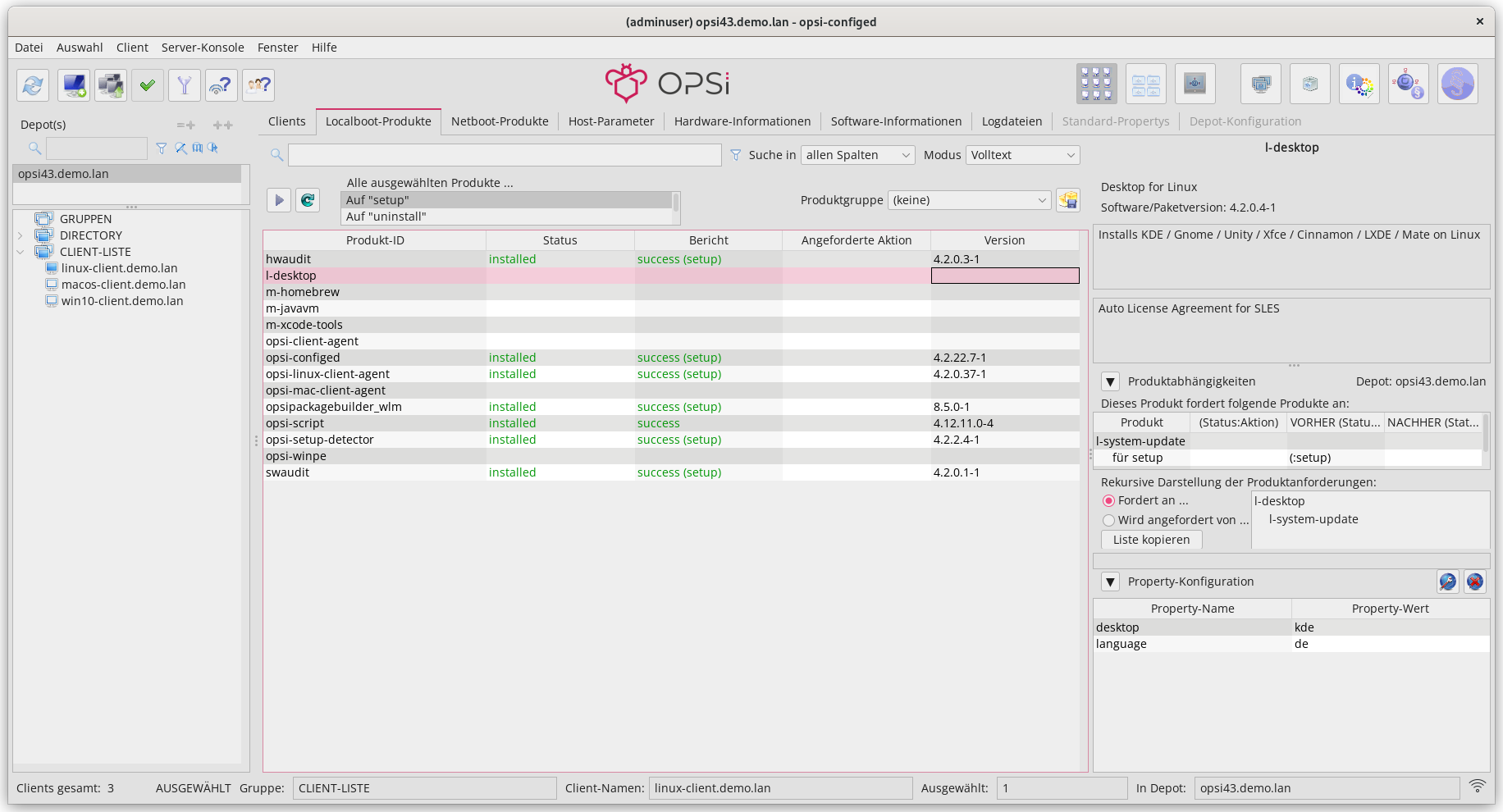This screenshot has height=812, width=1503.
Task: Click the connection status question icon
Action: (x=222, y=85)
